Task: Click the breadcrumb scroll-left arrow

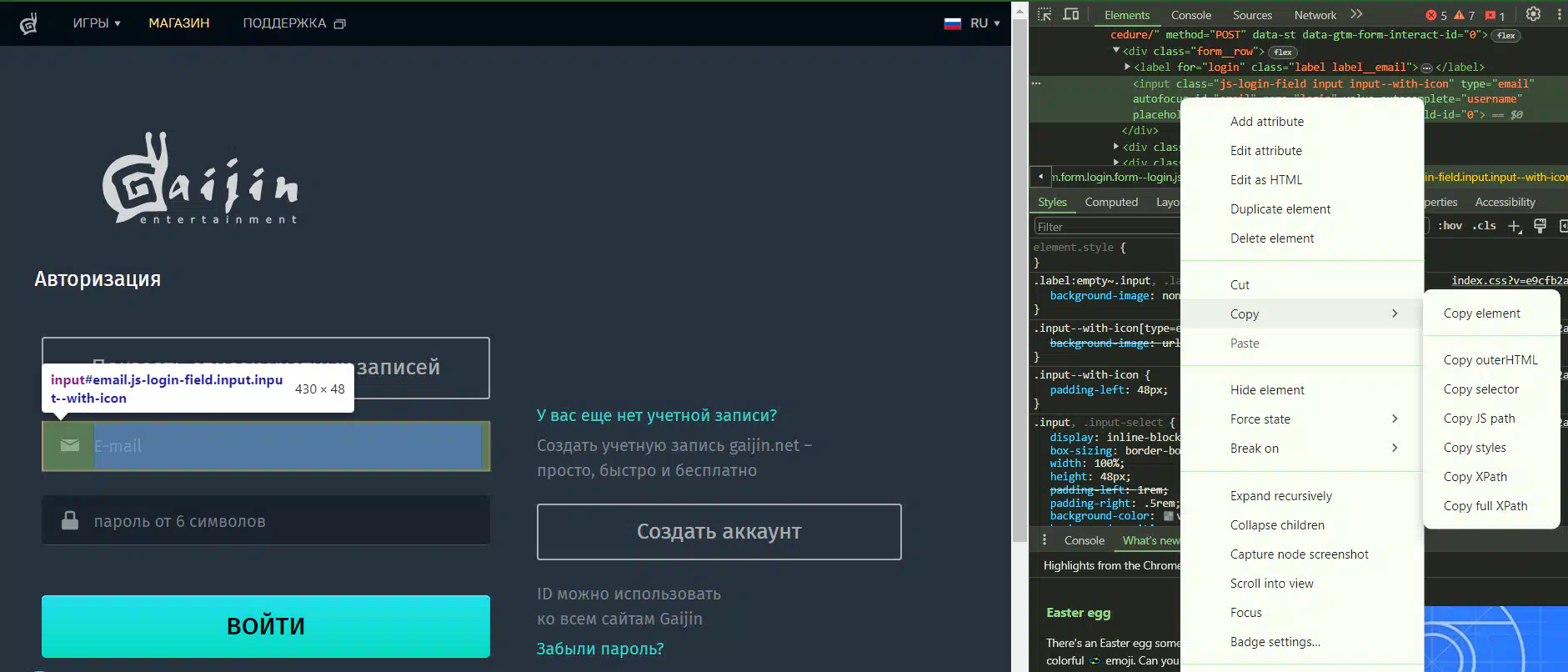Action: pyautogui.click(x=1040, y=177)
